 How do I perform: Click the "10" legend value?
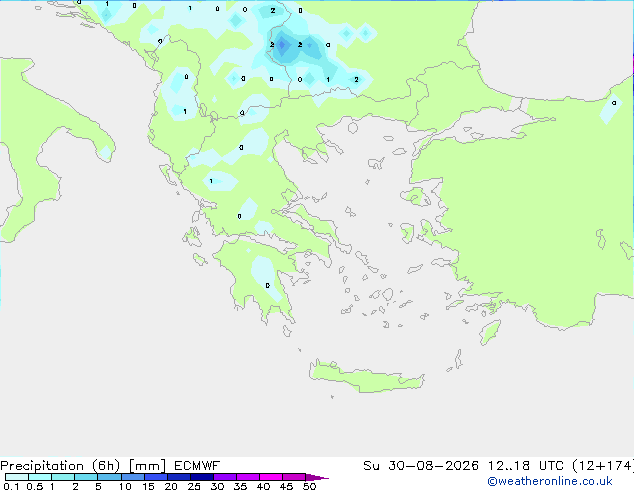click(x=125, y=486)
